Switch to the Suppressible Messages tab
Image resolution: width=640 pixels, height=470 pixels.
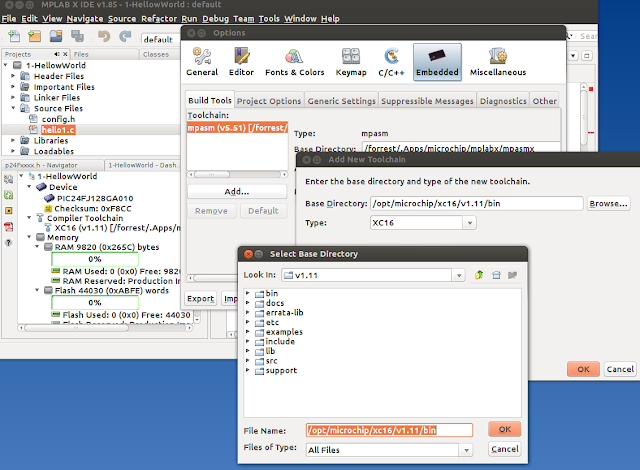[x=427, y=101]
